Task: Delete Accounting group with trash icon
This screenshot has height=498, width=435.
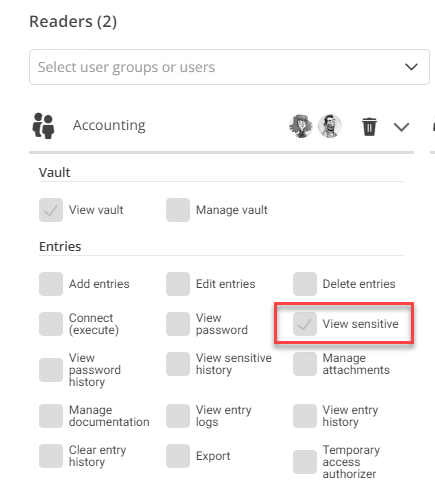Action: tap(369, 127)
